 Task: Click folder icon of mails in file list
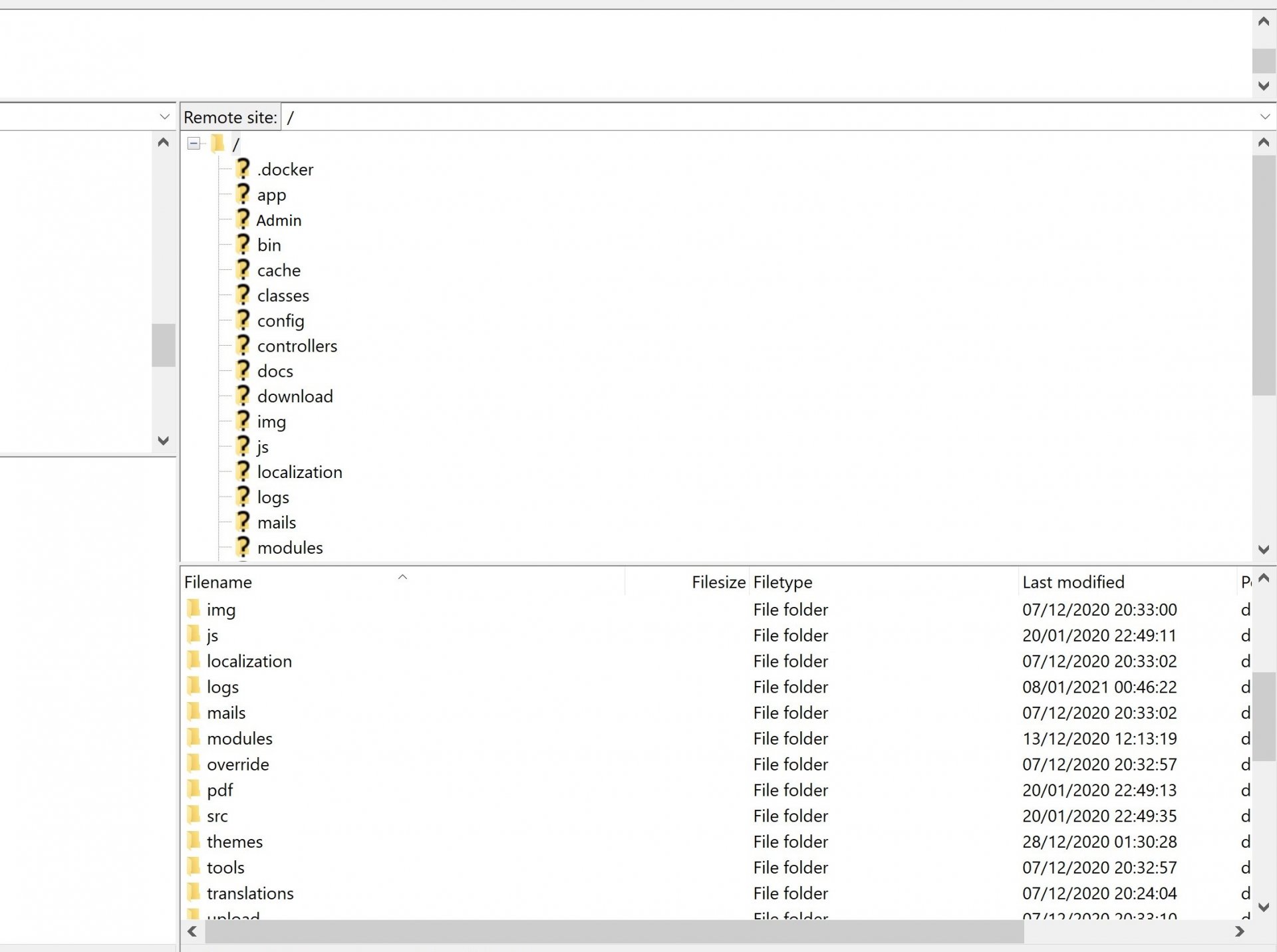pos(194,712)
